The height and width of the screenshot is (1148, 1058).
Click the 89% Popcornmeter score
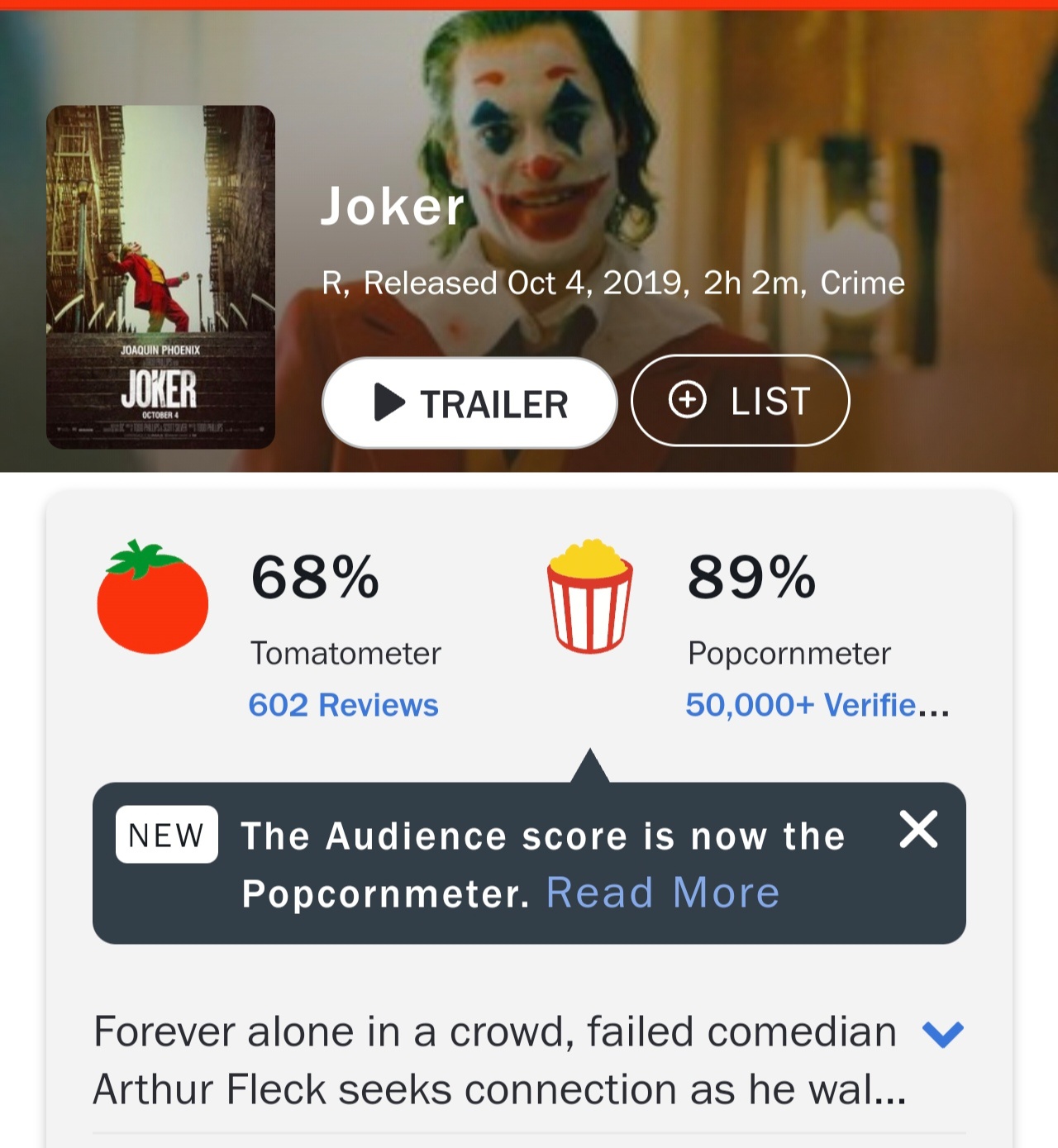coord(751,577)
